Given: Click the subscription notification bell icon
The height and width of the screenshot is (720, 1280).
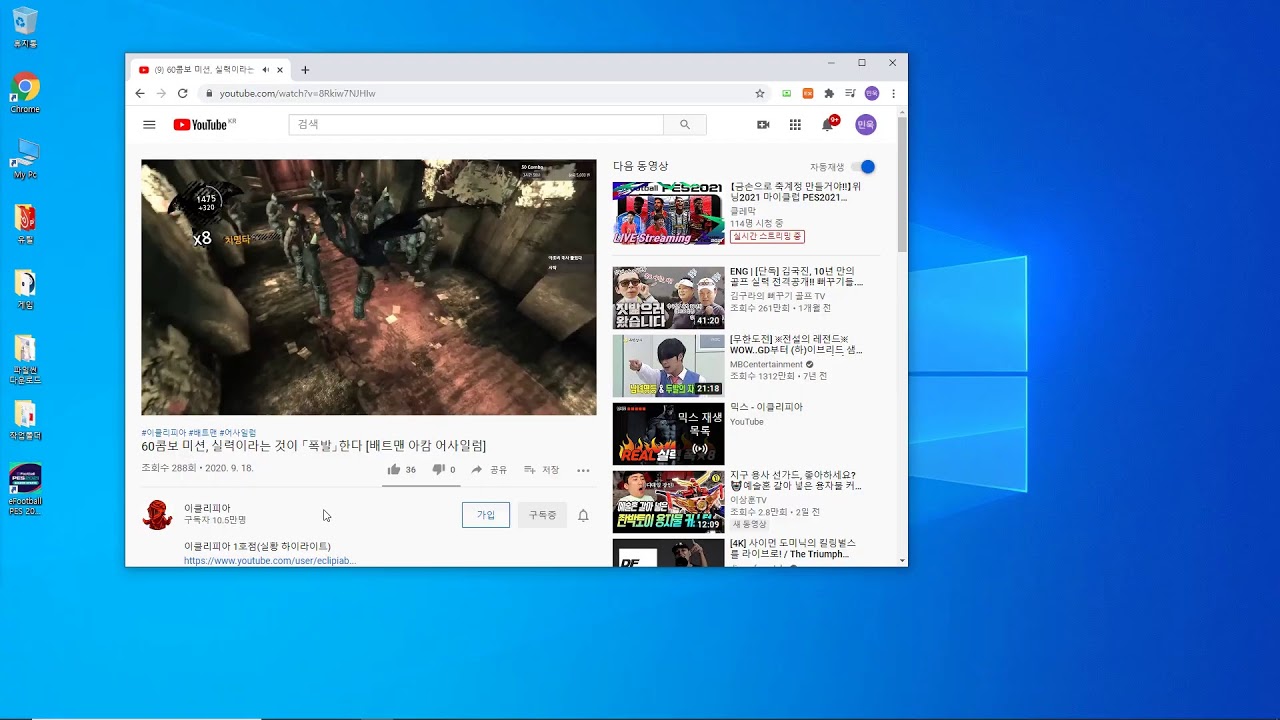Looking at the screenshot, I should (x=583, y=515).
